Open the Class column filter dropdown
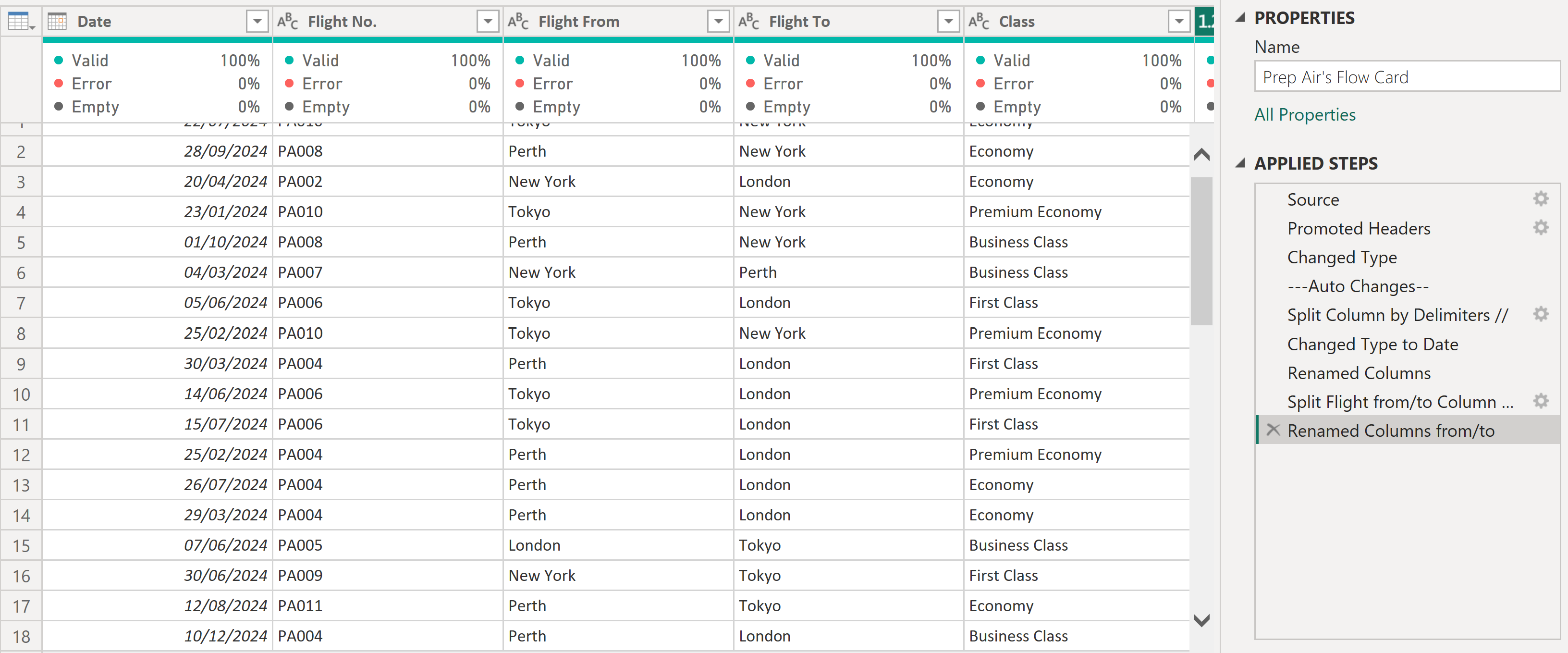This screenshot has width=1568, height=653. coord(1179,22)
